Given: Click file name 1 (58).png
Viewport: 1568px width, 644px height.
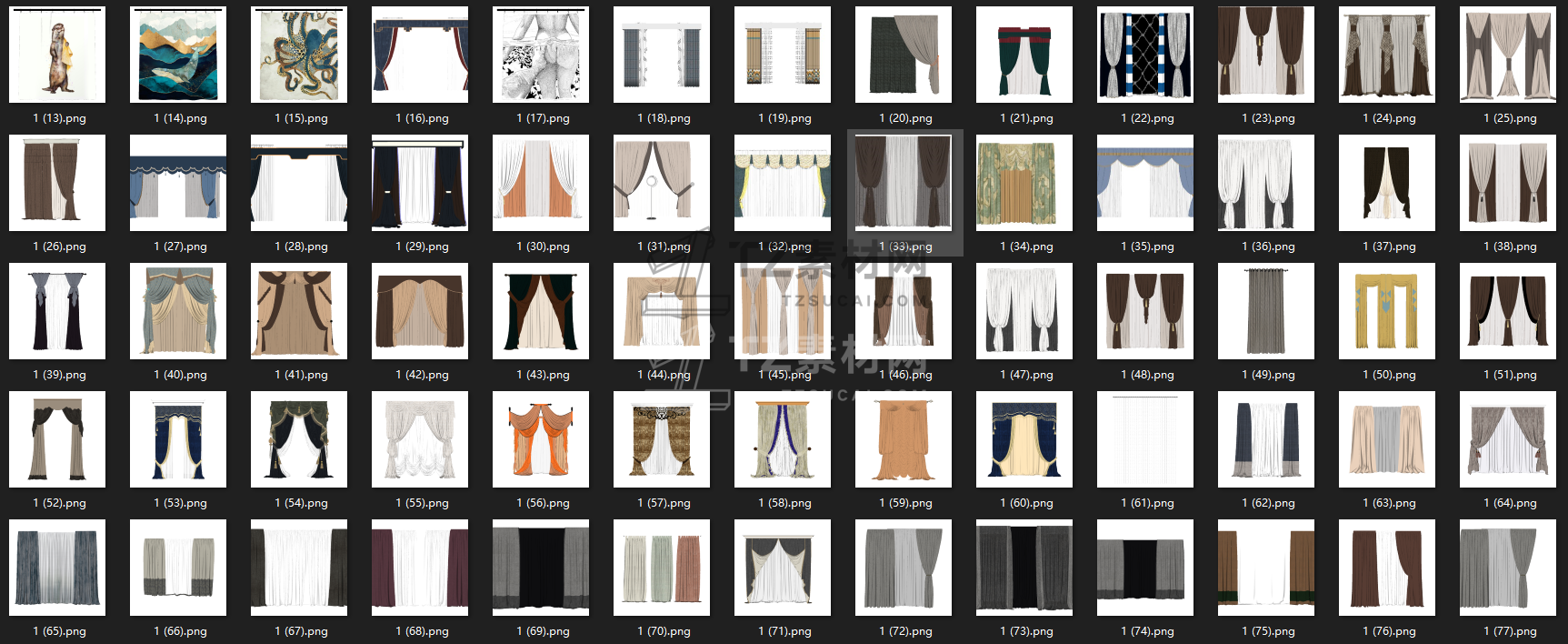Looking at the screenshot, I should click(784, 503).
